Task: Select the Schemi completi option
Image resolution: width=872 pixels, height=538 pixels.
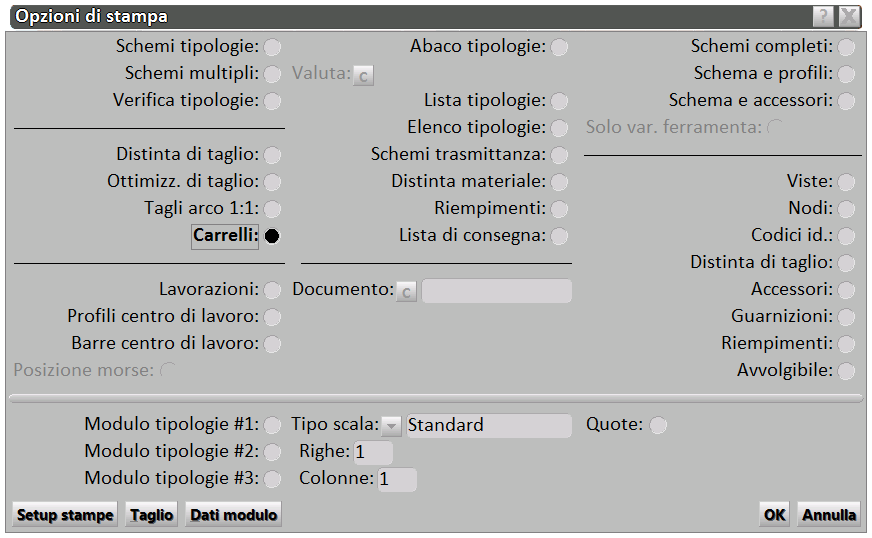Action: click(x=846, y=47)
